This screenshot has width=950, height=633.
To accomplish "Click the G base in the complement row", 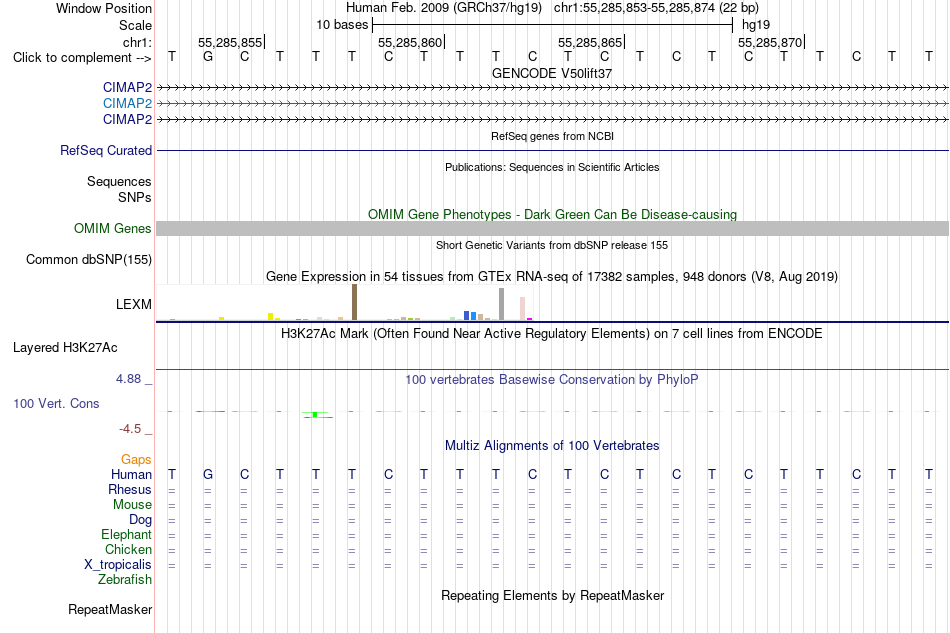I will tap(208, 56).
